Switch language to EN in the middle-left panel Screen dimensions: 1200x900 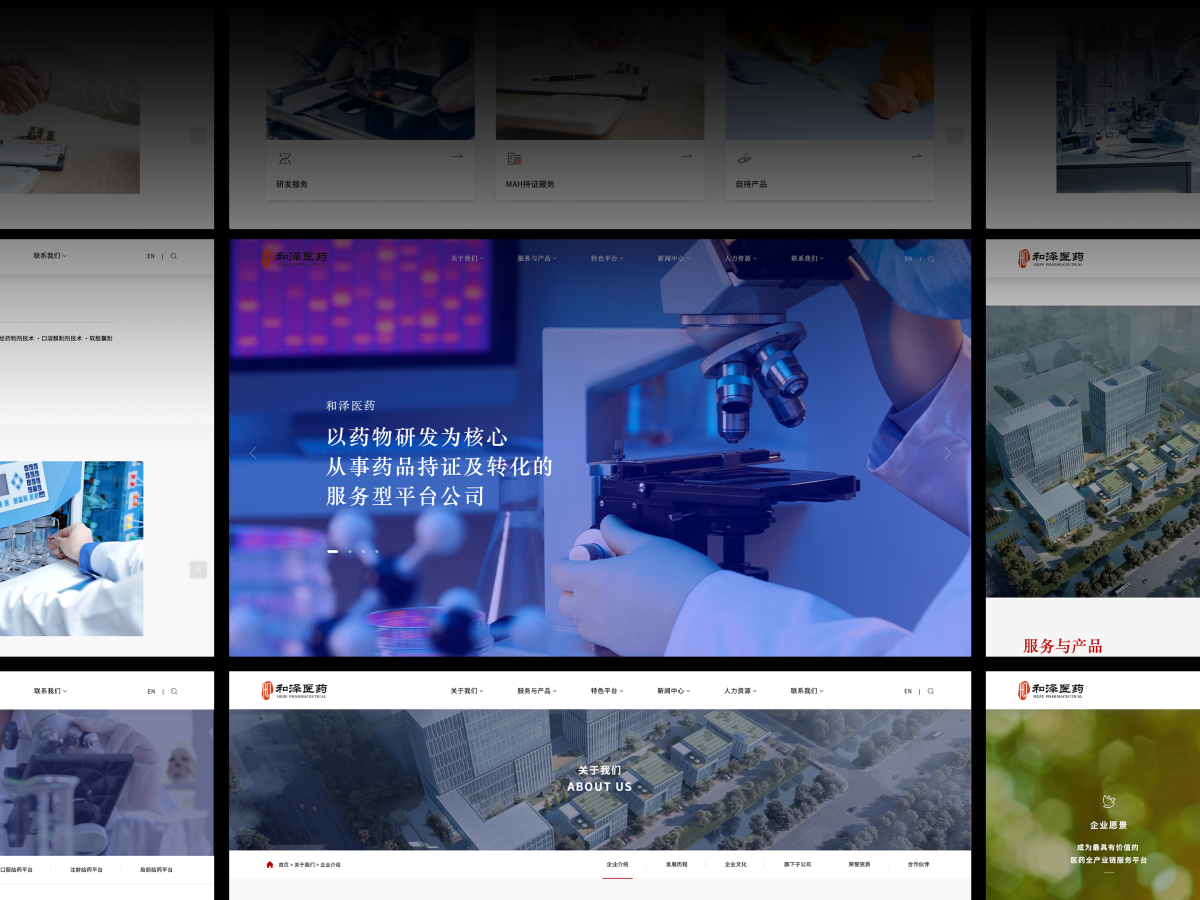[151, 256]
